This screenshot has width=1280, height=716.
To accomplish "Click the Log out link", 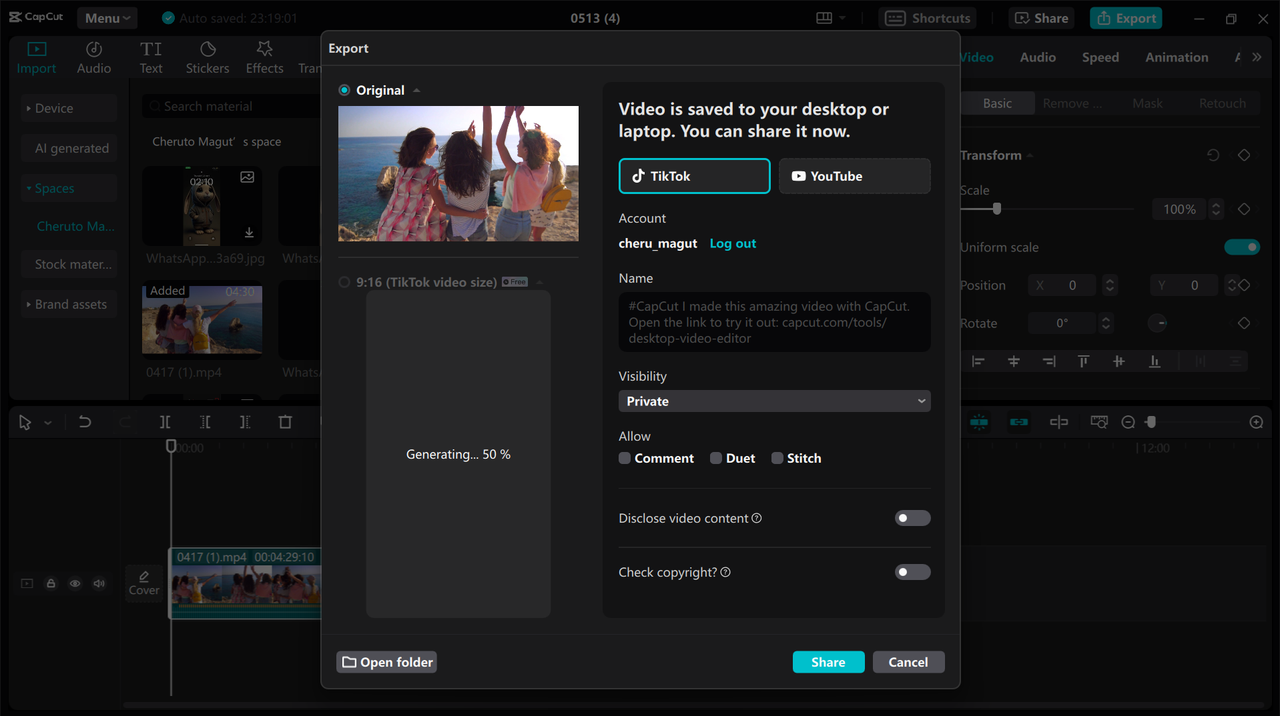I will [x=733, y=243].
